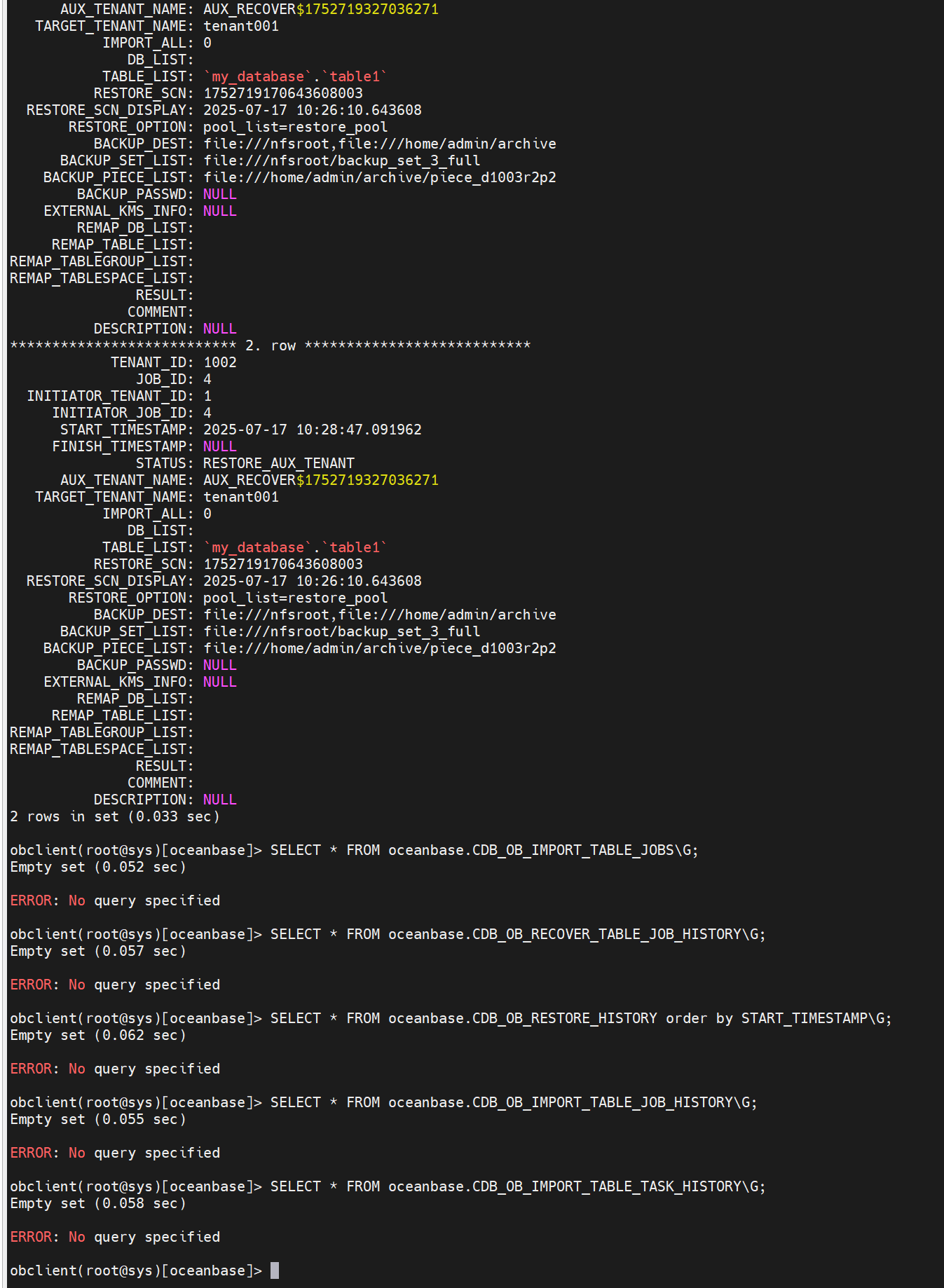Click the second row's BACKUP_PIECE_LIST file path
The width and height of the screenshot is (944, 1288).
click(380, 648)
